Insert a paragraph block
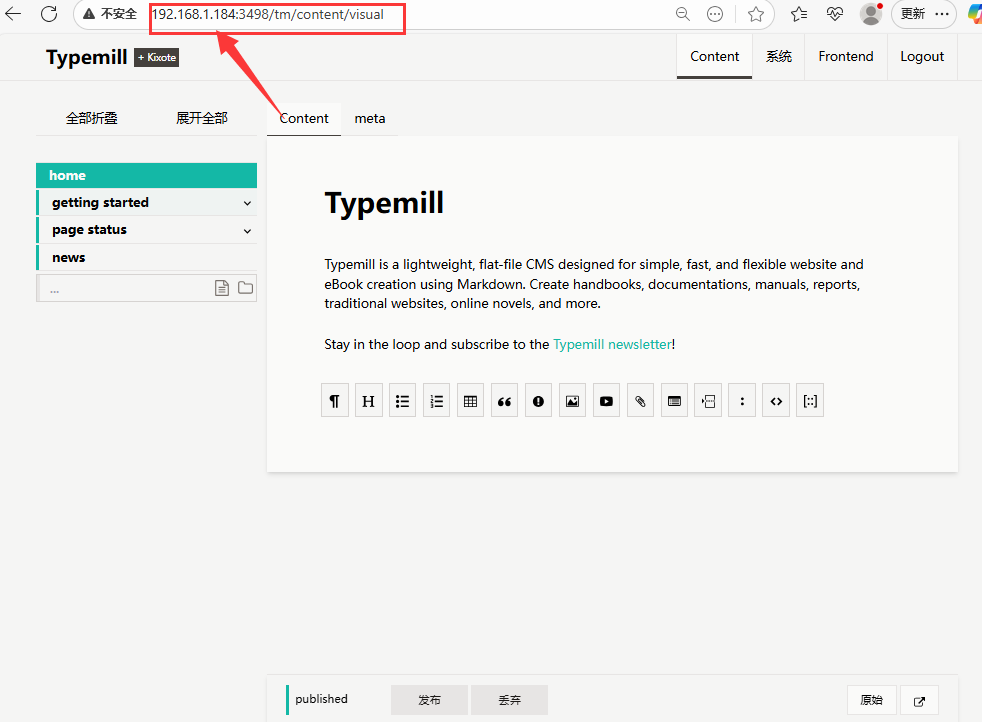Viewport: 982px width, 722px height. click(x=334, y=401)
